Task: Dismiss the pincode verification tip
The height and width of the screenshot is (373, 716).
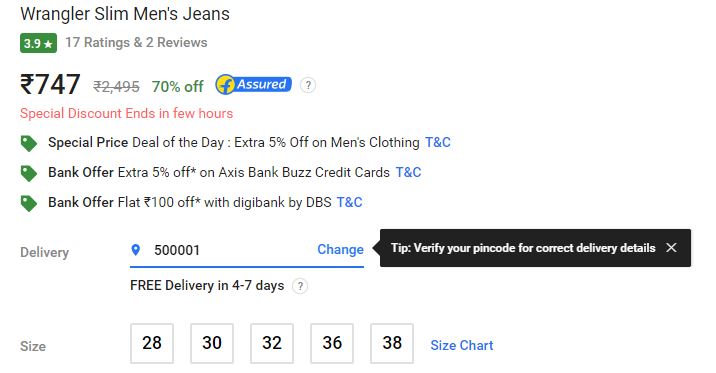Action: coord(671,247)
